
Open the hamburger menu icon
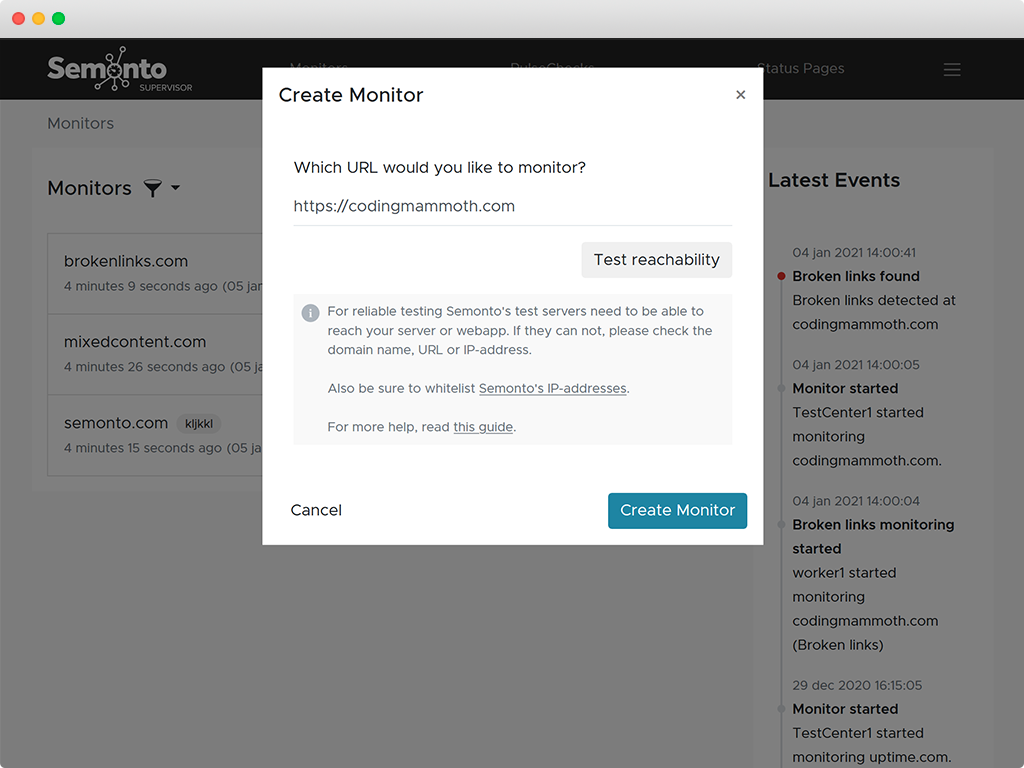(952, 69)
